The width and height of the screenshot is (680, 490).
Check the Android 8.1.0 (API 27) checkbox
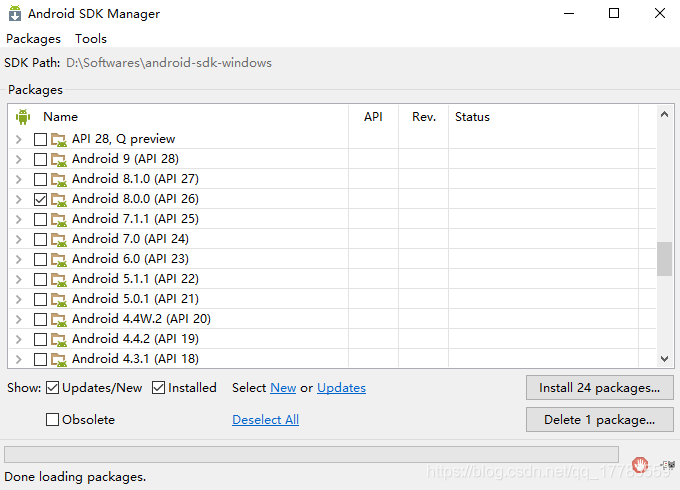point(40,179)
